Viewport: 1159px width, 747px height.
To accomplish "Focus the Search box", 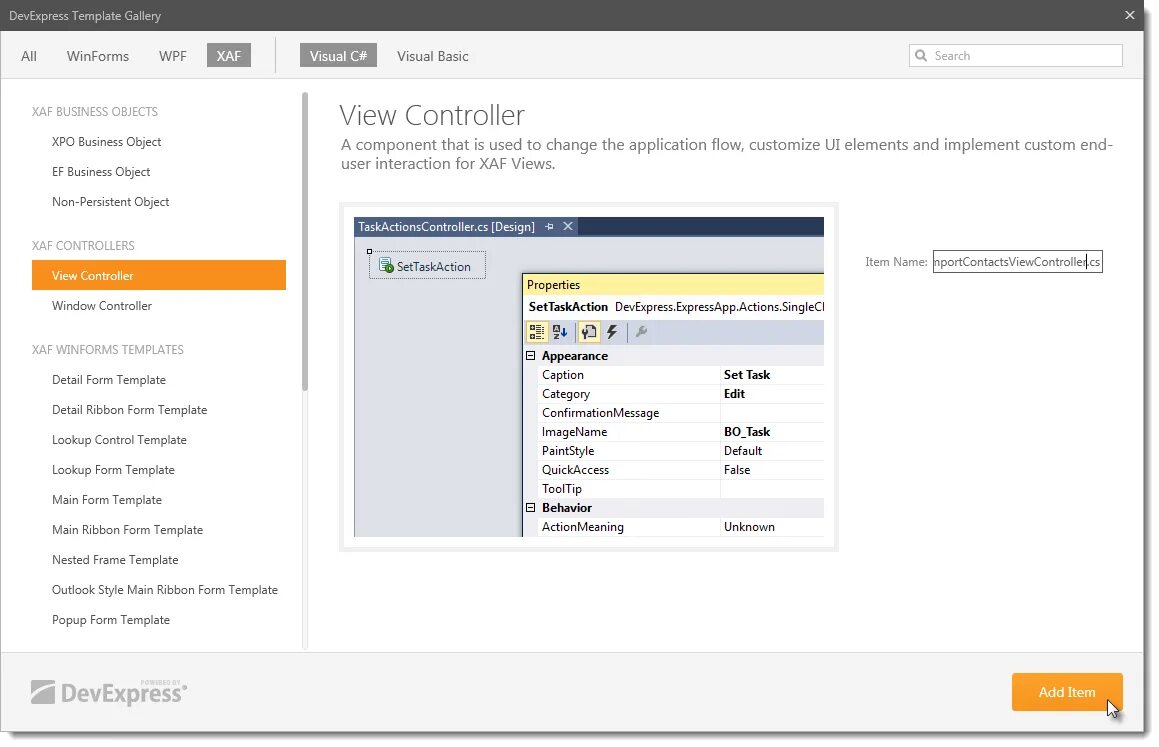I will [x=1016, y=55].
